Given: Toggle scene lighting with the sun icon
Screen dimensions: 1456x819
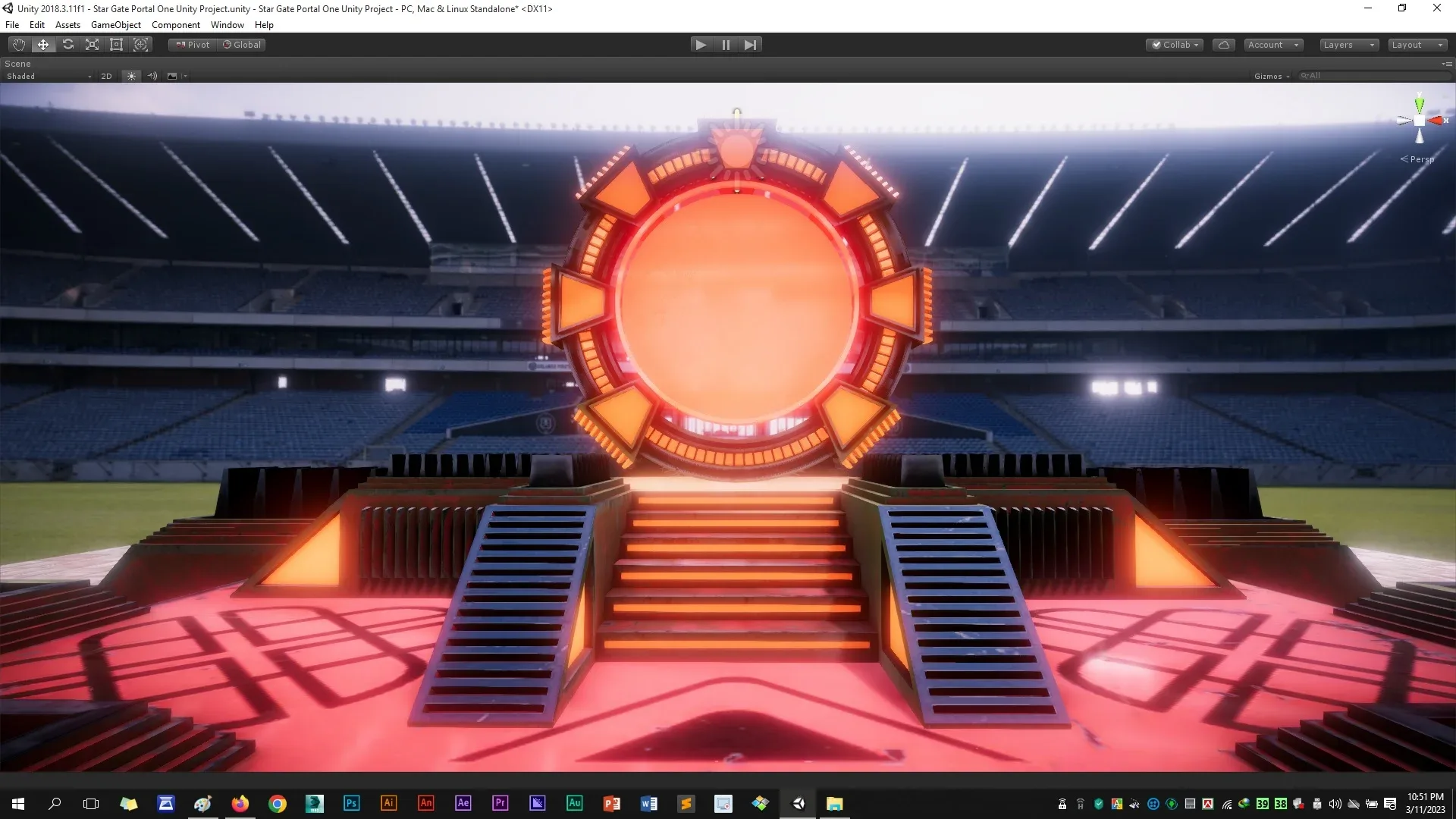Looking at the screenshot, I should click(x=130, y=76).
